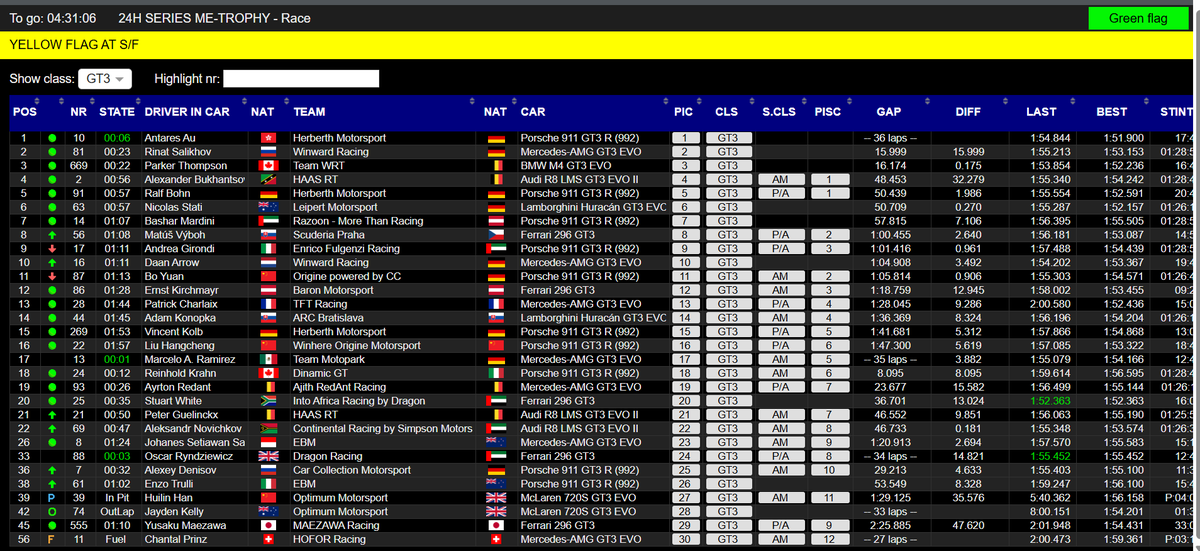The image size is (1200, 551).
Task: Click Canada flag next to Parker Thompson
Action: click(267, 165)
